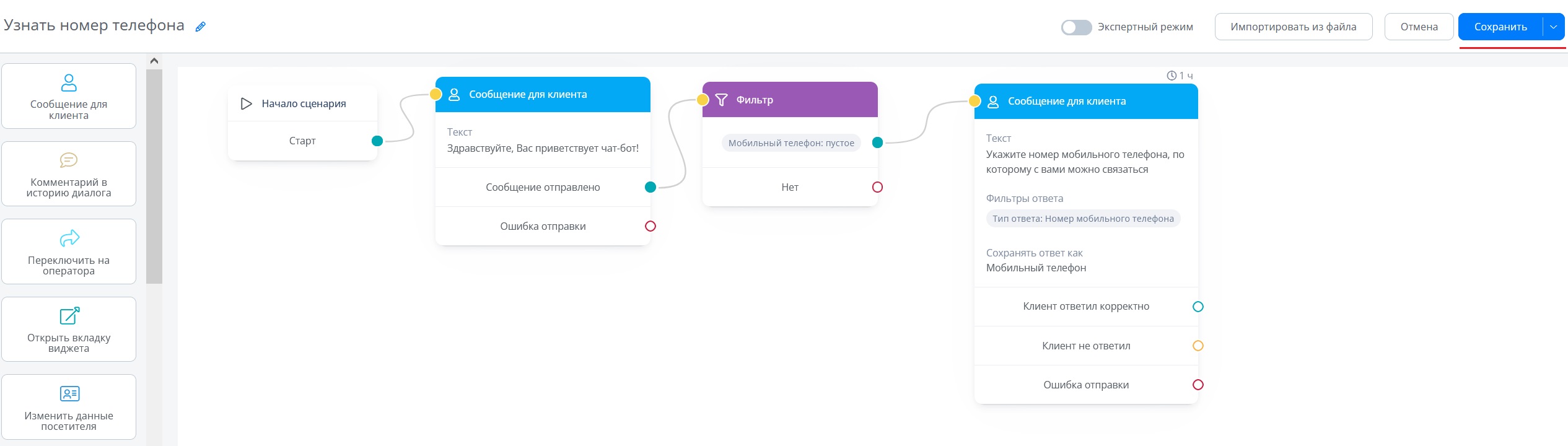Click the orange 'Клиент не ответил' output connector
Viewport: 1568px width, 446px height.
point(1198,346)
